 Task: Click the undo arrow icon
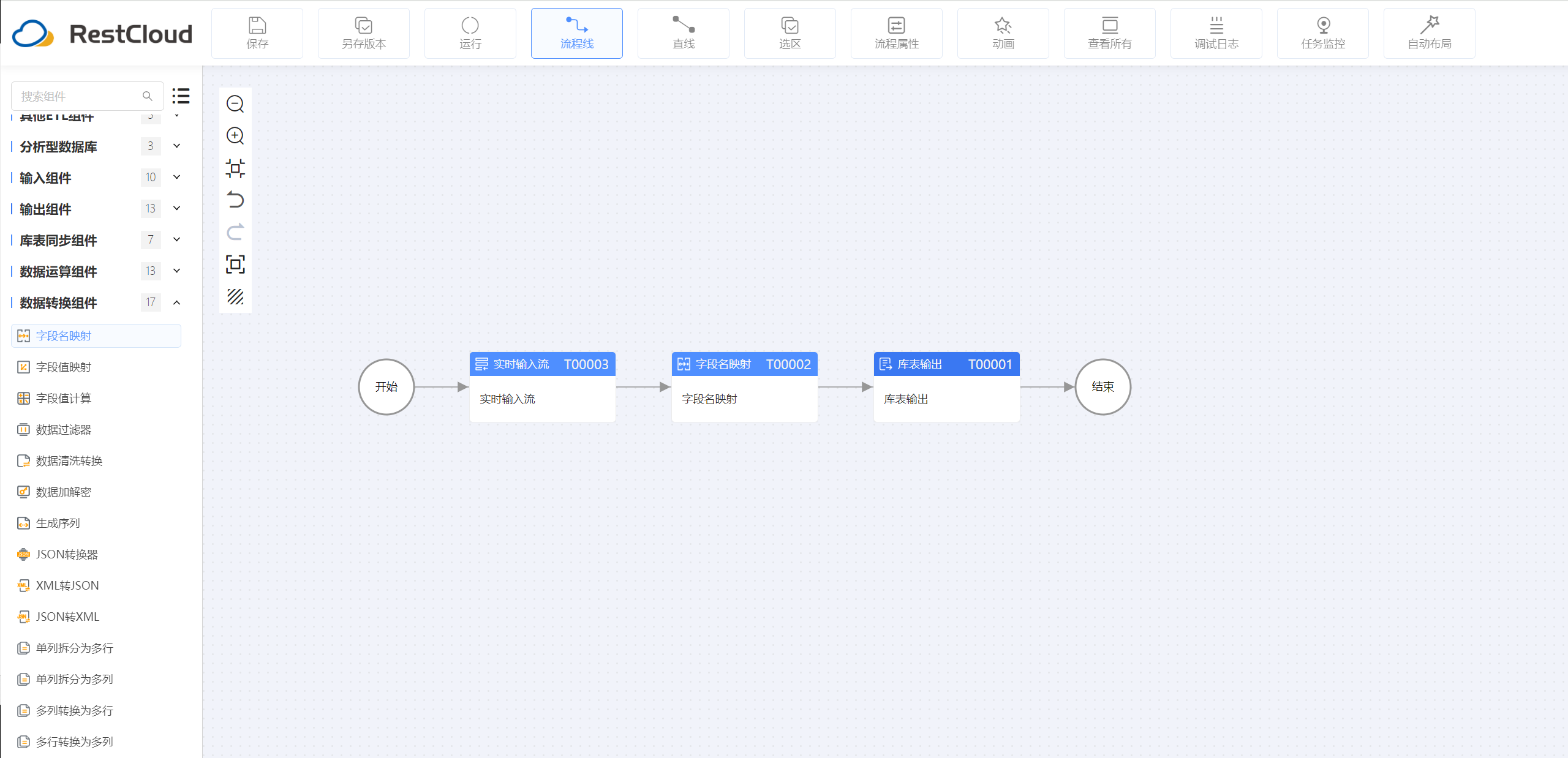[x=235, y=200]
